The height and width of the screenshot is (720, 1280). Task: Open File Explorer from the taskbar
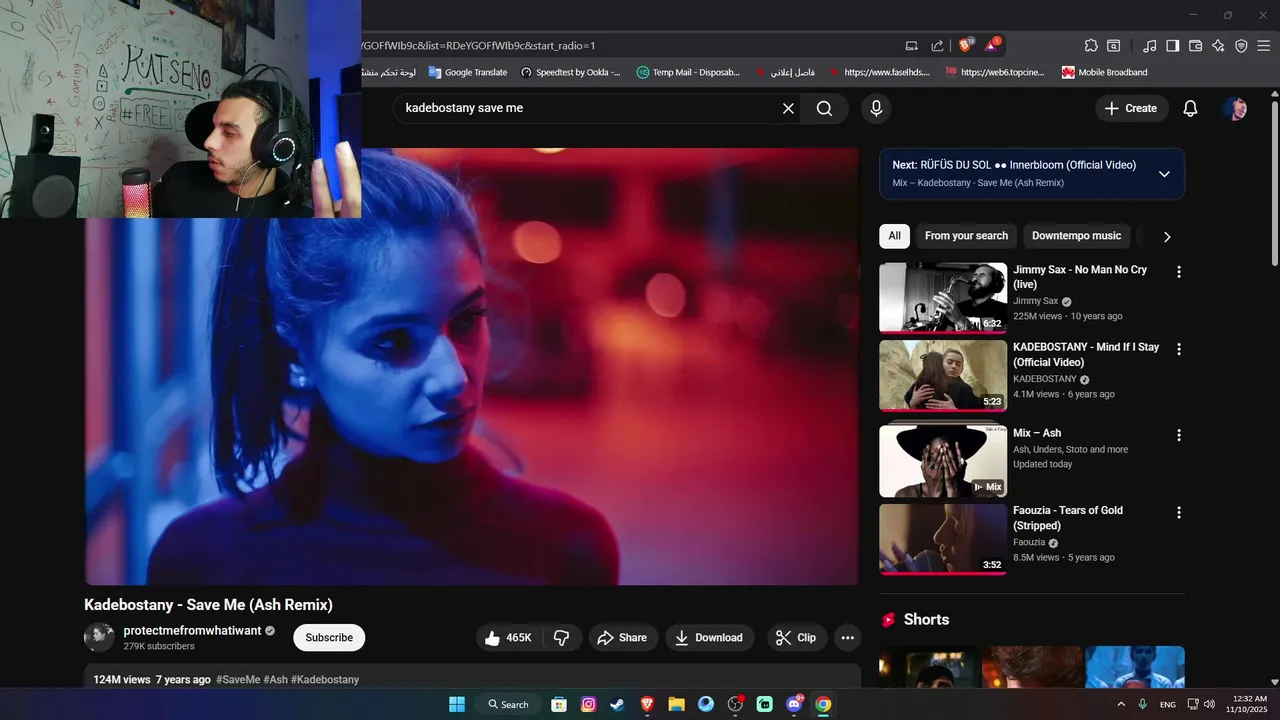[676, 704]
